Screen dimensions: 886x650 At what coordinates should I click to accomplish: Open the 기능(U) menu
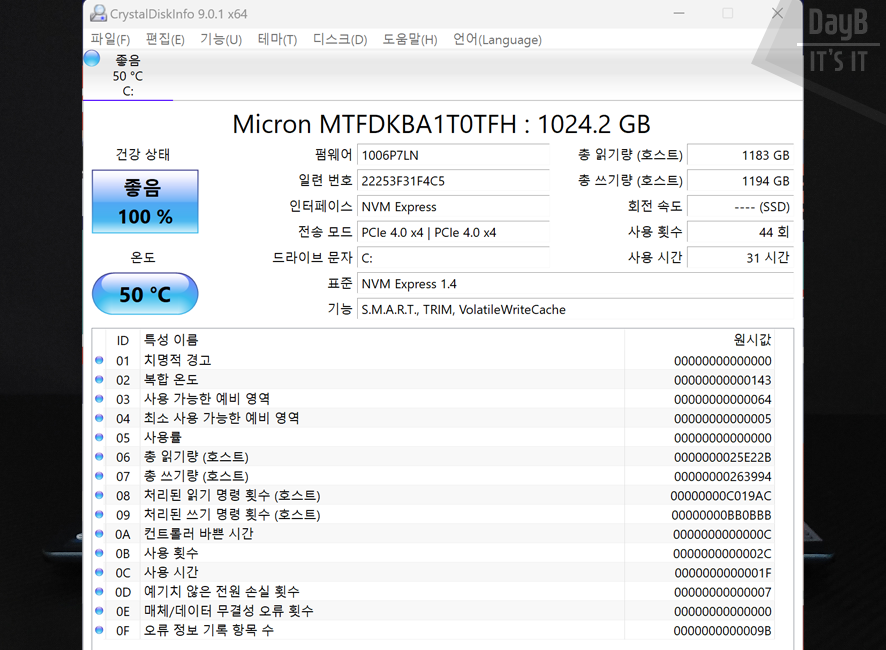(x=221, y=40)
